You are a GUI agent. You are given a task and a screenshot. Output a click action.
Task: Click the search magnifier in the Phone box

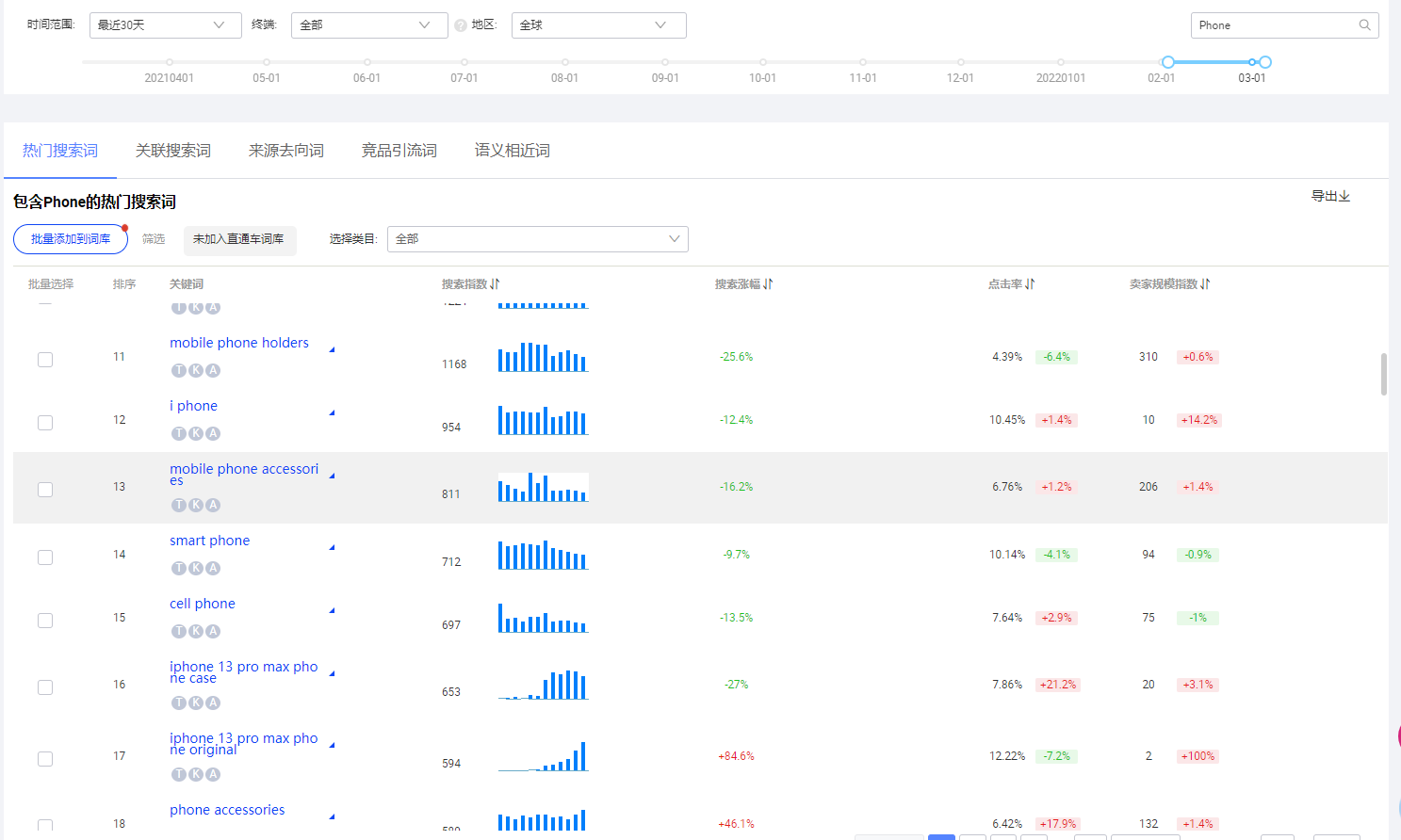point(1364,25)
